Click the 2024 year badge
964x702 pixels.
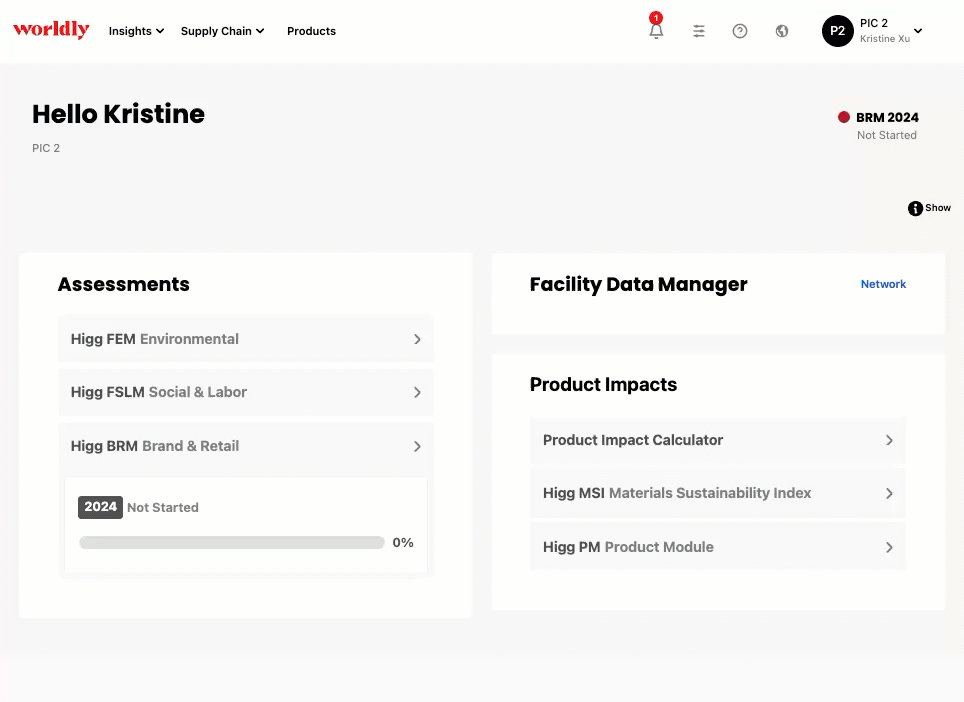(100, 507)
